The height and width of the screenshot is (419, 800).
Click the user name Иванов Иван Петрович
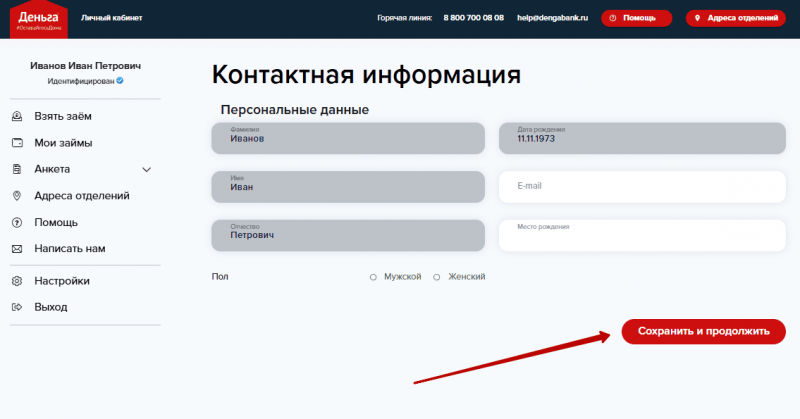[85, 66]
